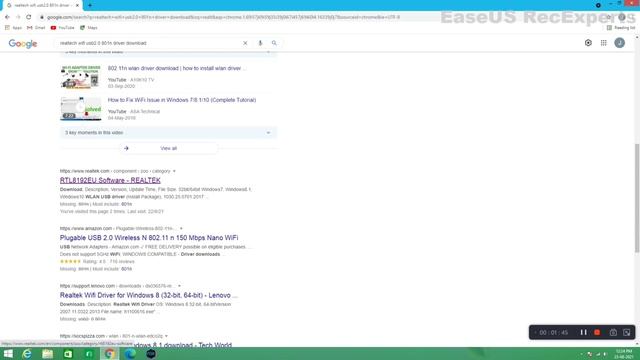Open the YouTube bookmark
The height and width of the screenshot is (360, 640).
click(62, 28)
